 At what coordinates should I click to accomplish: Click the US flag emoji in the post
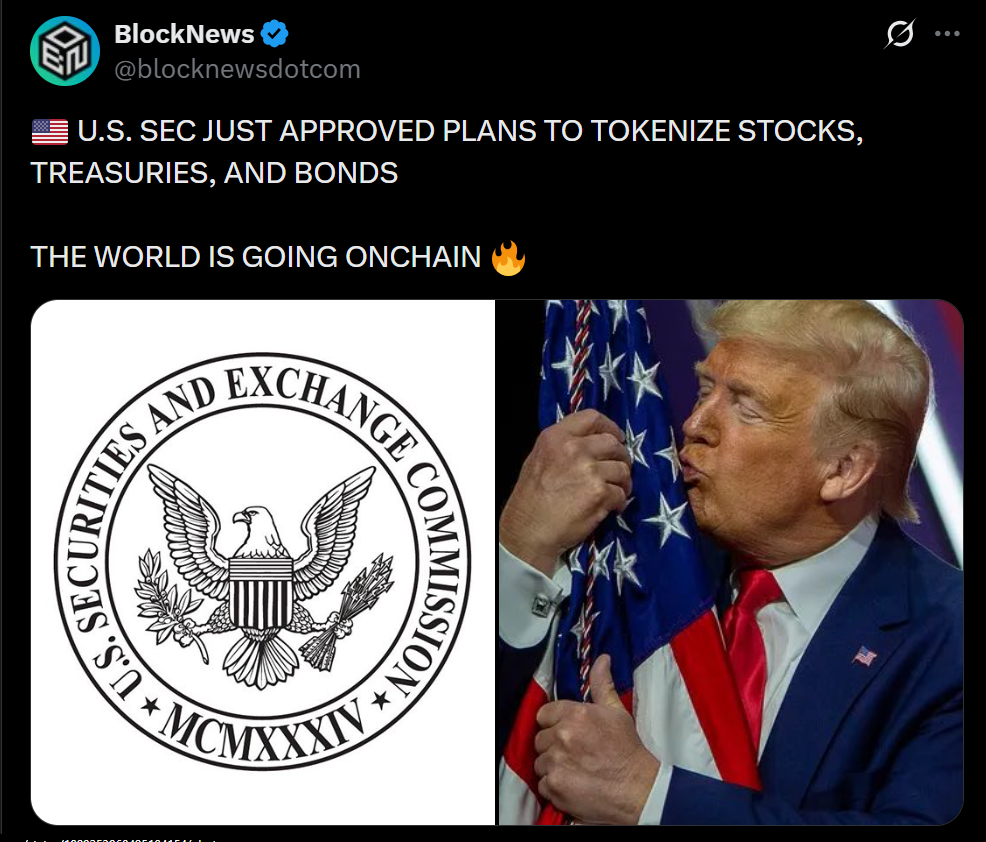click(50, 132)
